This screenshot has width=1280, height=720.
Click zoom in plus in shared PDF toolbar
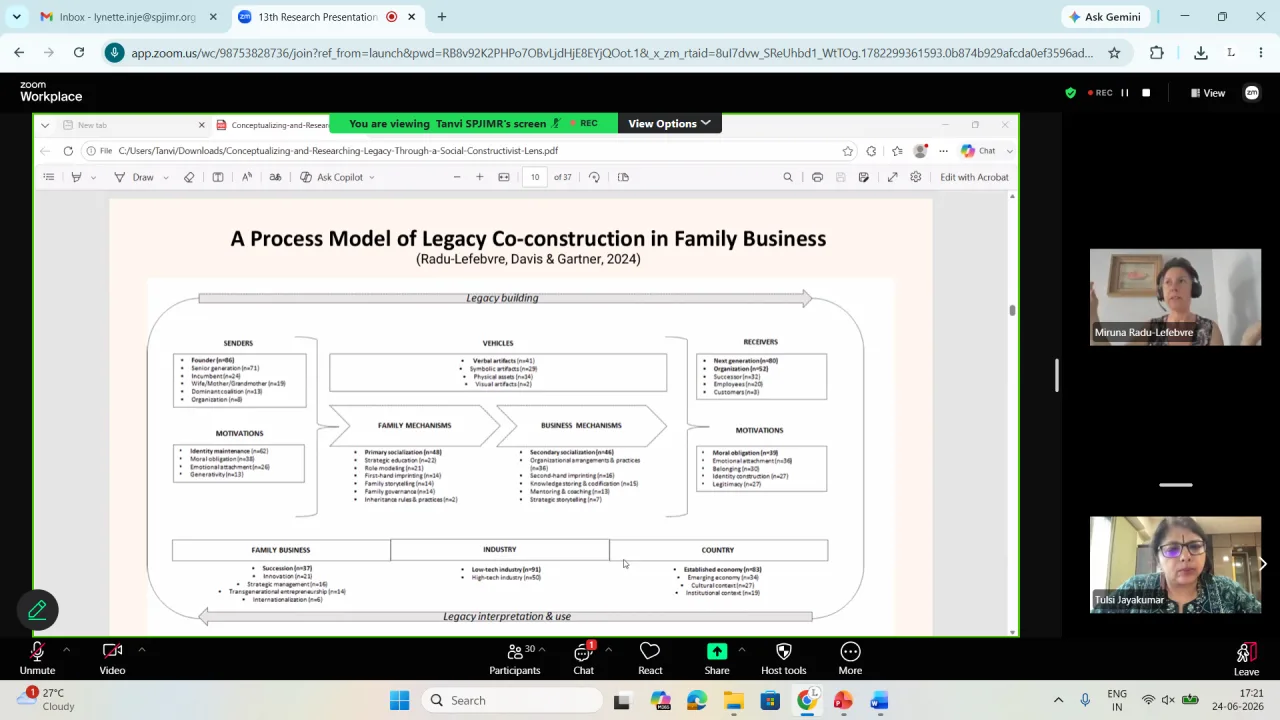point(479,177)
